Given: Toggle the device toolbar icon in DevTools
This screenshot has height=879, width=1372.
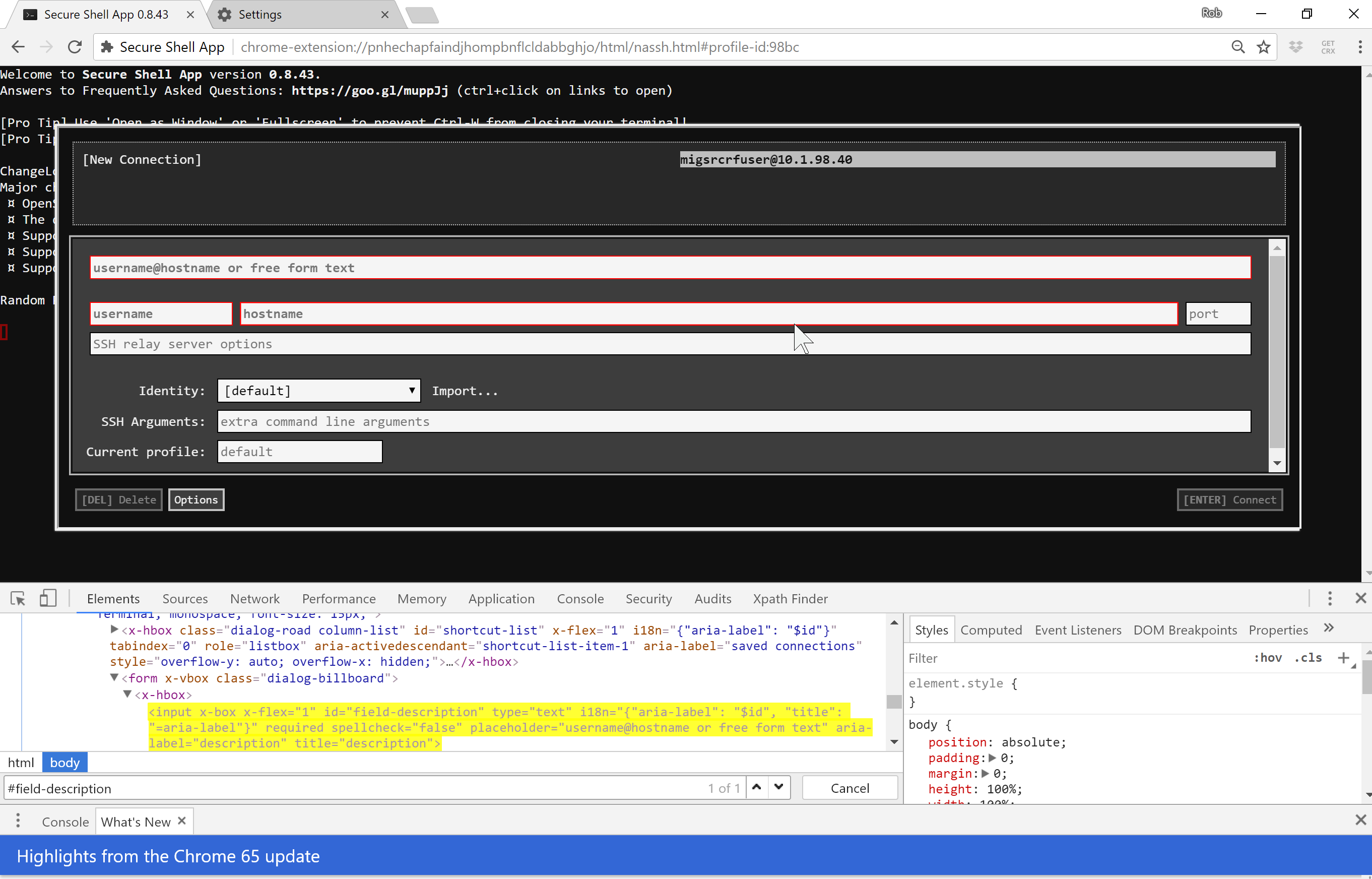Looking at the screenshot, I should 48,598.
